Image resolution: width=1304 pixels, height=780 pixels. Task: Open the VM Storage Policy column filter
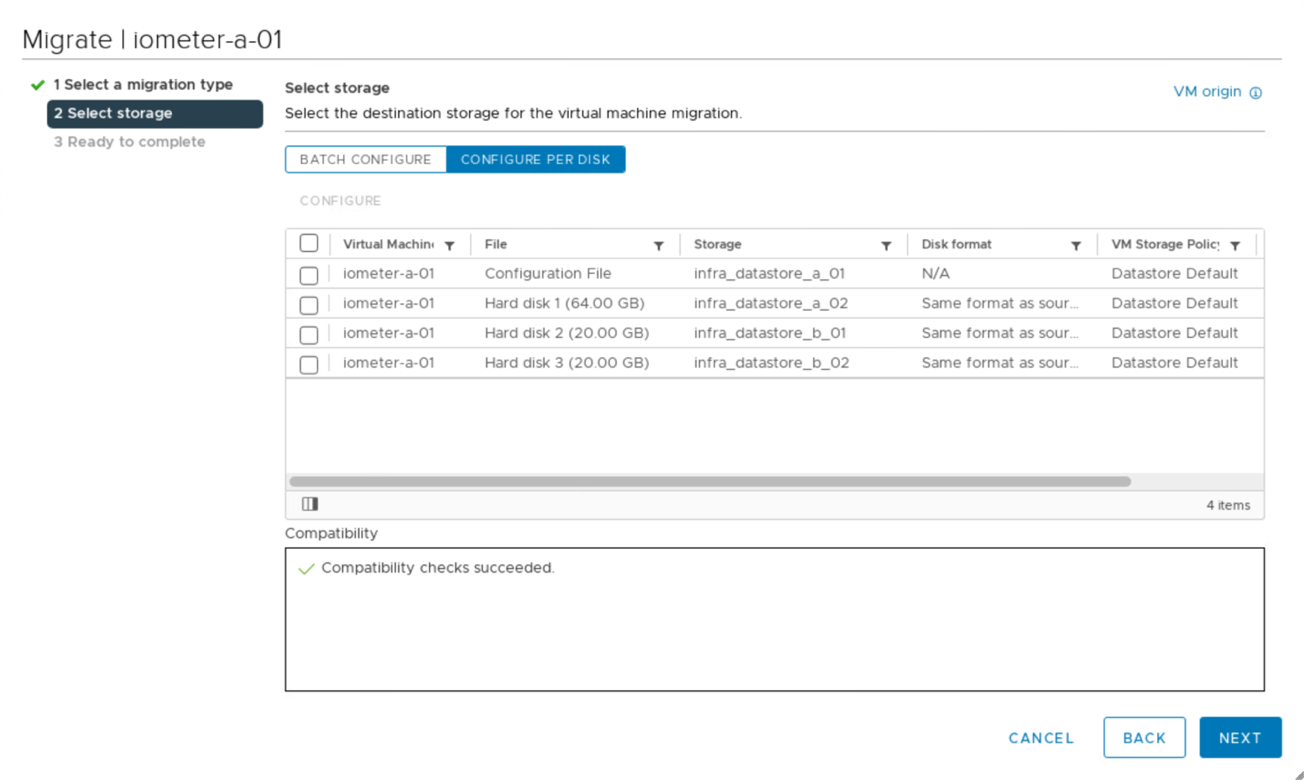click(1236, 245)
